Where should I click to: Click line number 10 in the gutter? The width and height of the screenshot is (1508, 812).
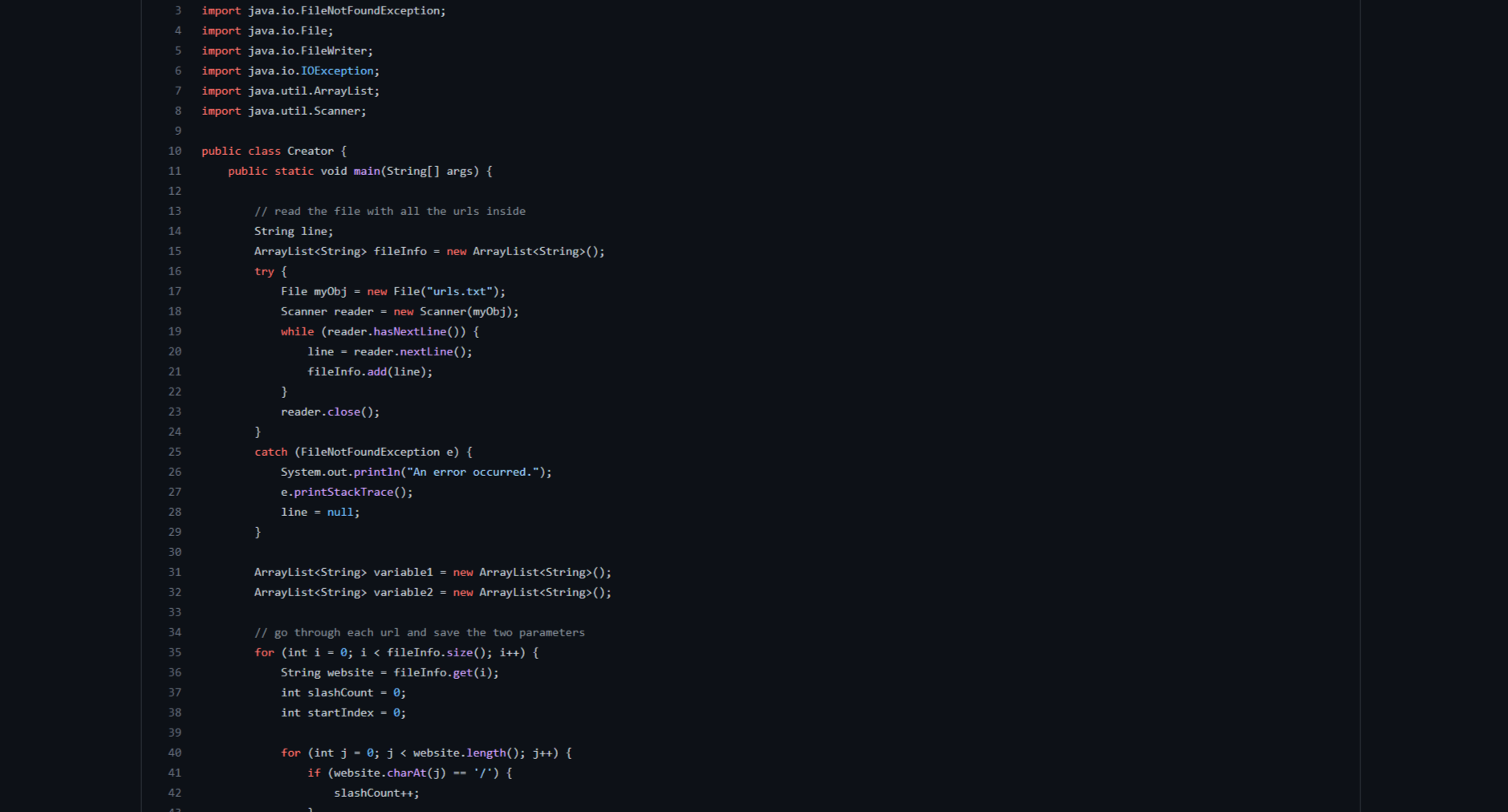click(x=175, y=151)
